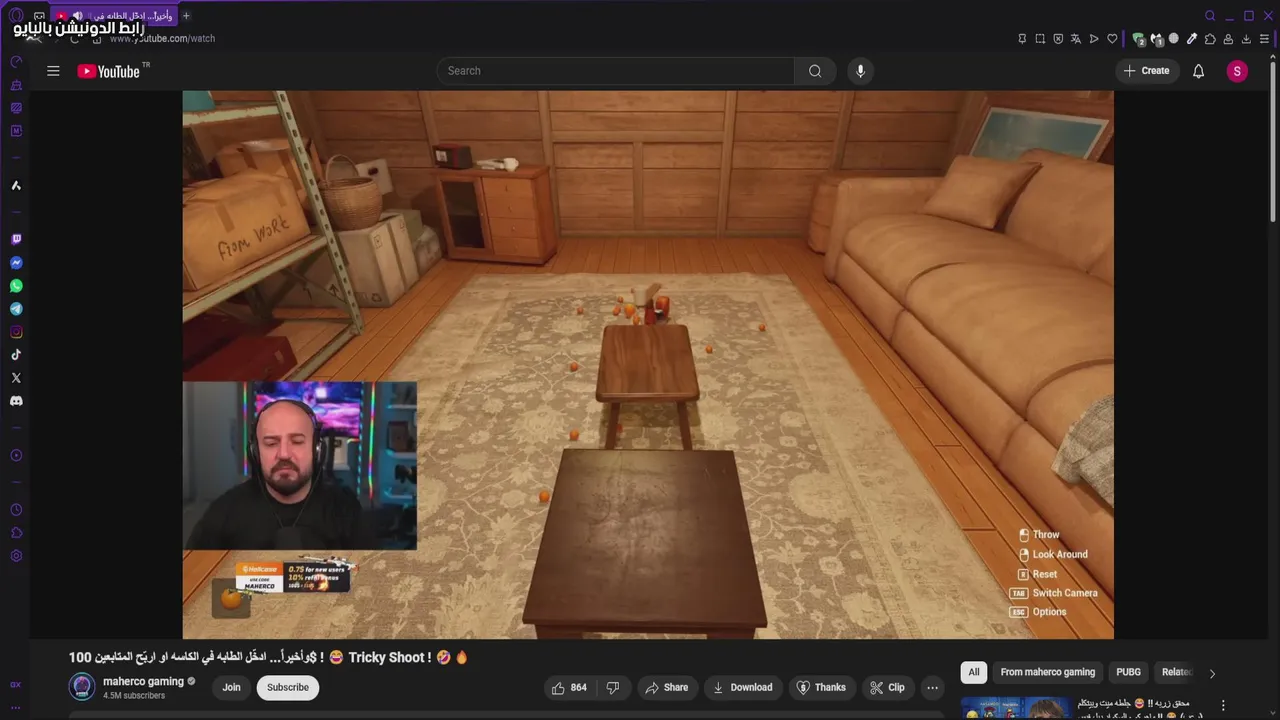Click the Download button
1280x720 pixels.
pyautogui.click(x=742, y=687)
